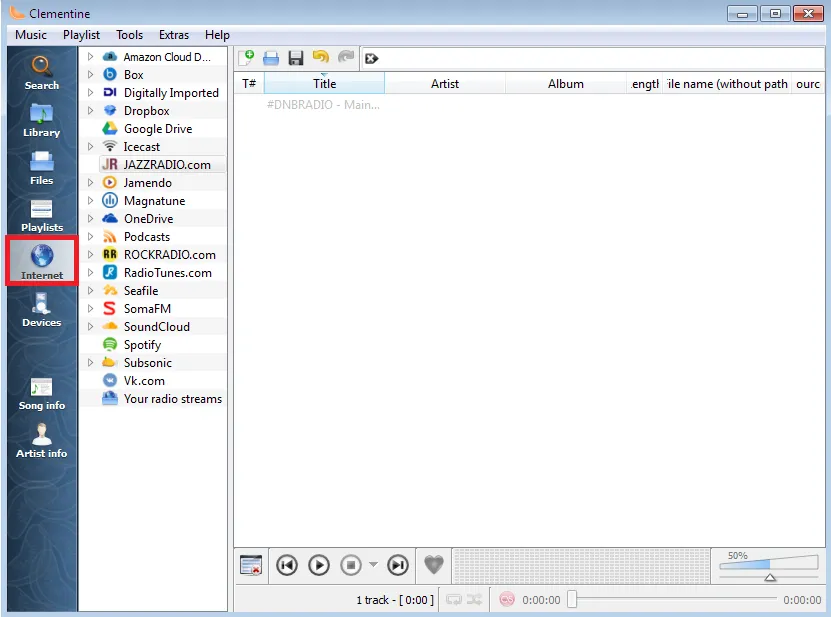Open the stop-after-track dropdown arrow

click(374, 565)
